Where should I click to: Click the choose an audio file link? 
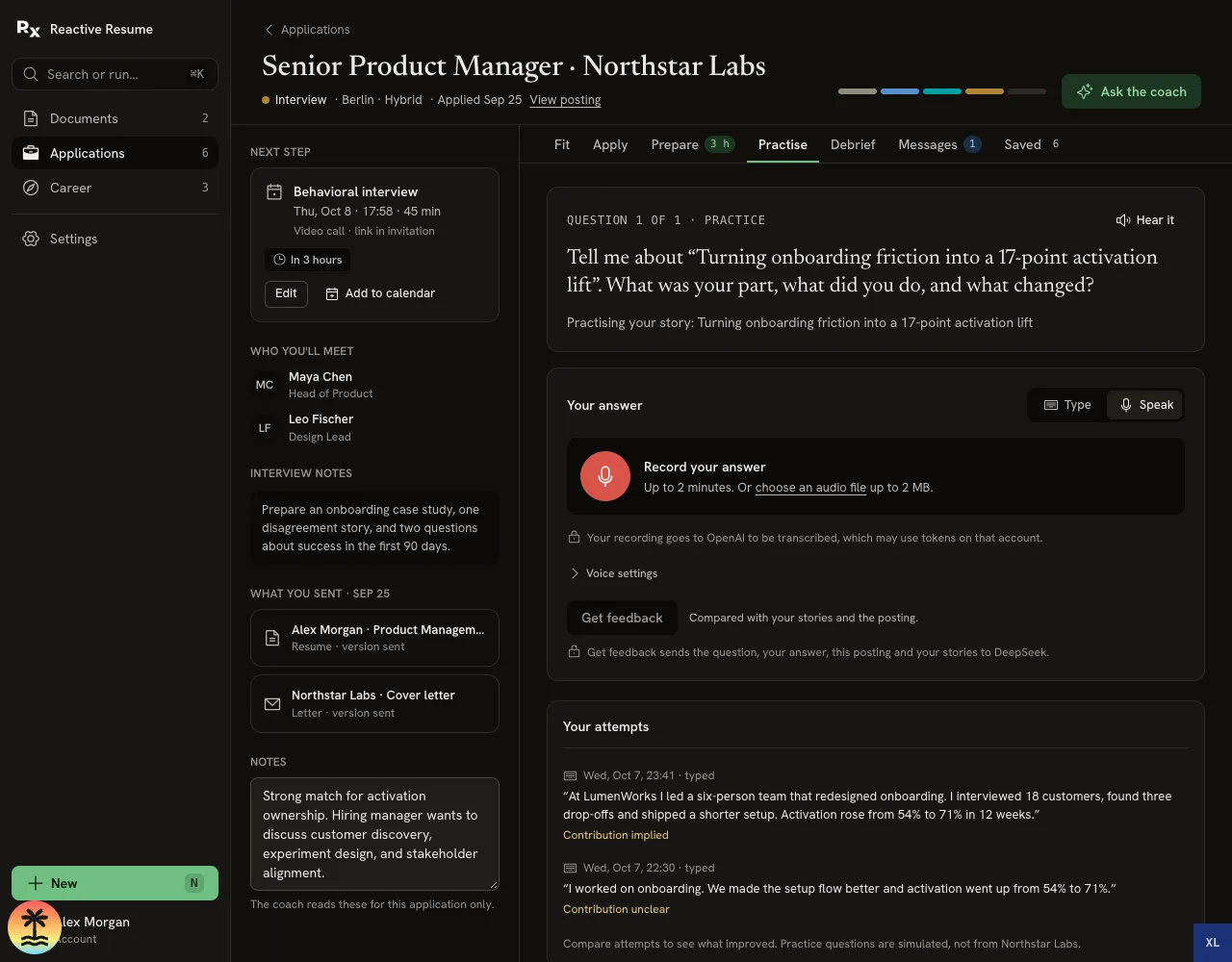[x=810, y=488]
